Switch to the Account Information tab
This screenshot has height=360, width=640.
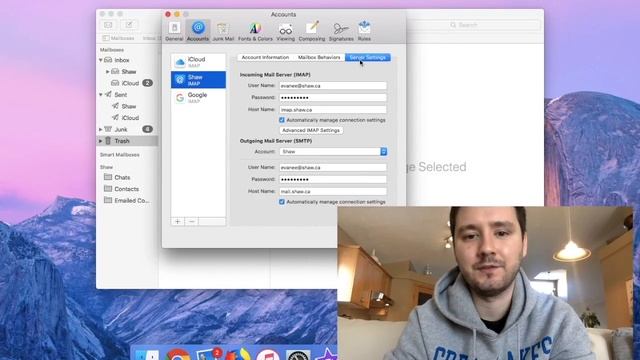[x=265, y=58]
